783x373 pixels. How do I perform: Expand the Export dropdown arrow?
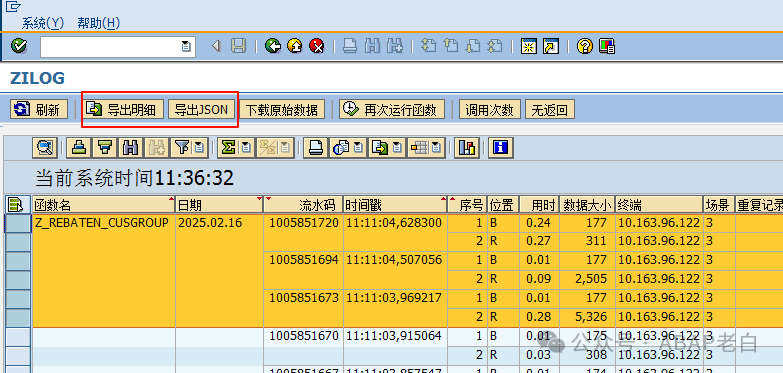click(x=397, y=148)
